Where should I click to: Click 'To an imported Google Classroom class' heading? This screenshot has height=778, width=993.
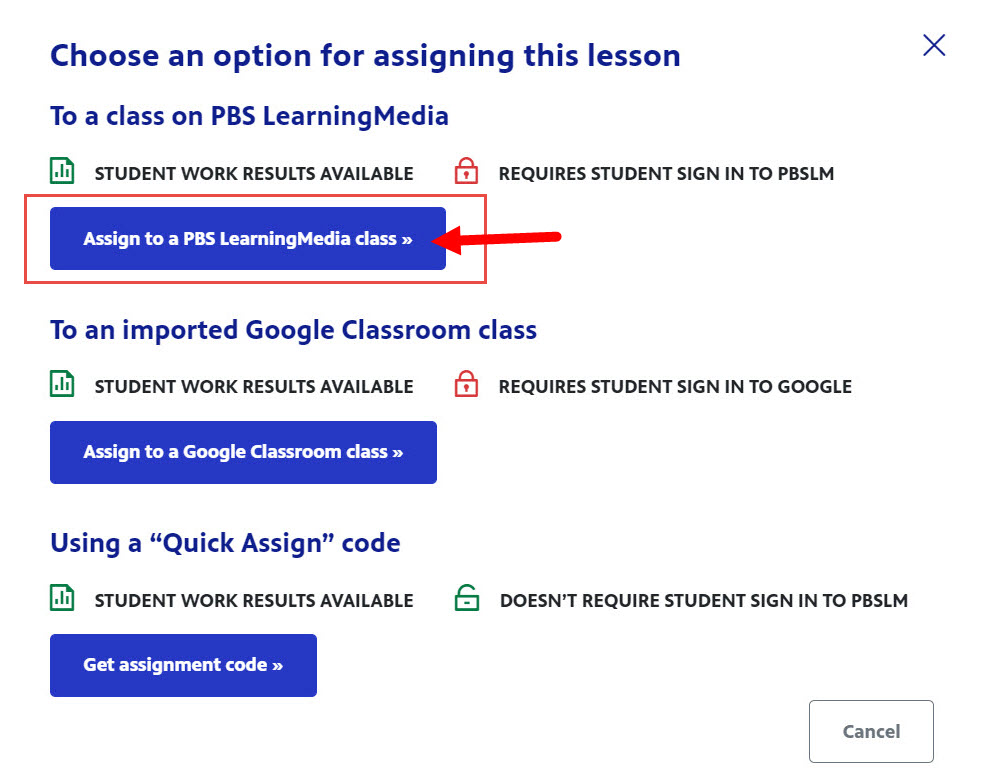293,330
